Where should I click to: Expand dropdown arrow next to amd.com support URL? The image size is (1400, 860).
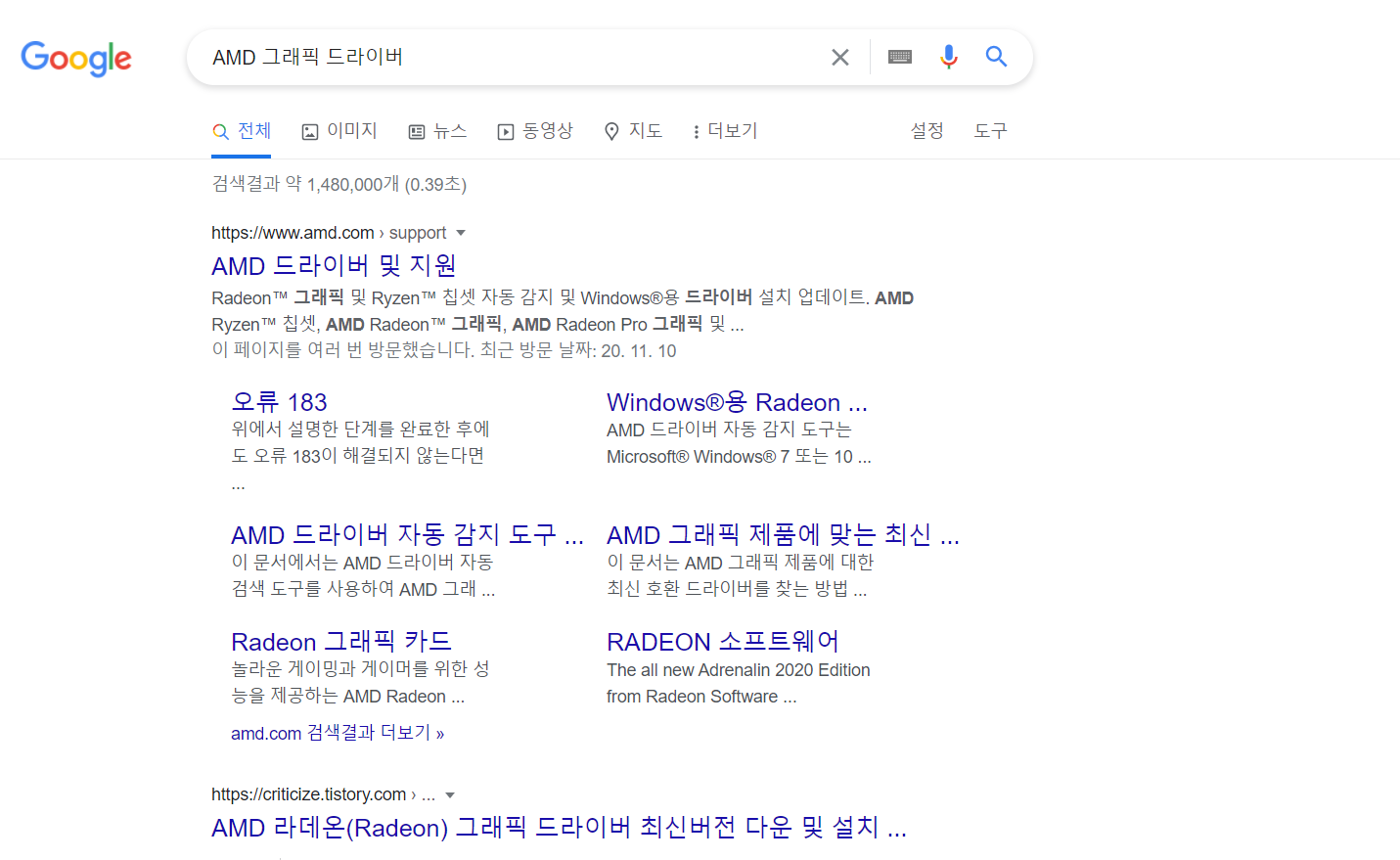461,233
